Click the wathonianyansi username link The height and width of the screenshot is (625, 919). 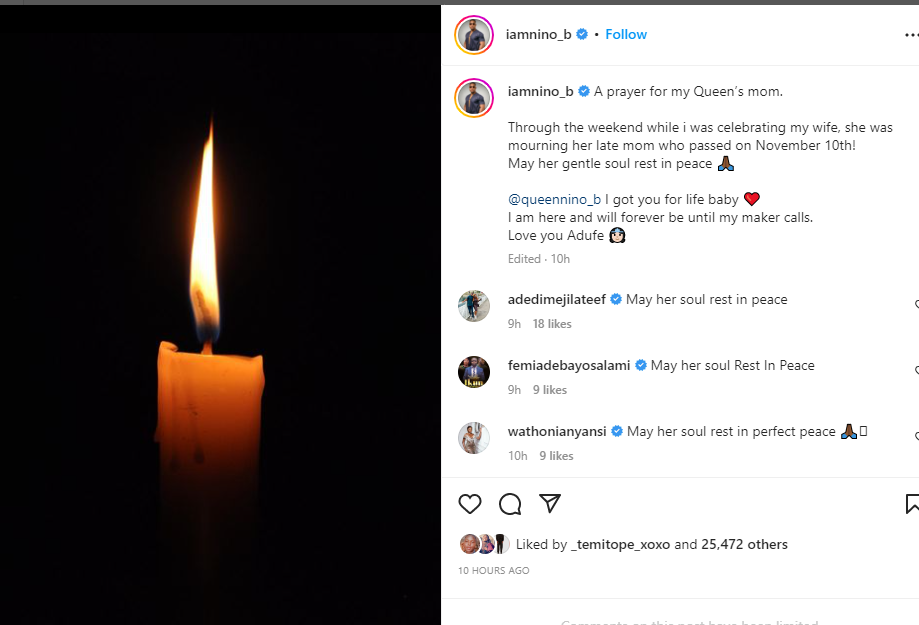[x=558, y=431]
